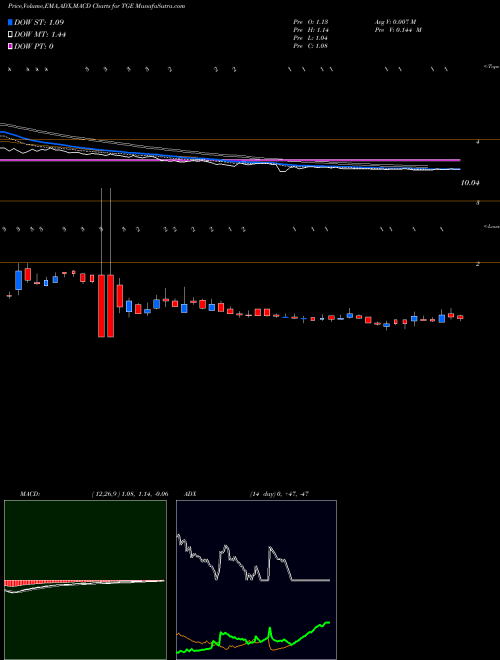Select the 'DOW MT: 1.44' legend label
Image resolution: width=500 pixels, height=660 pixels.
click(40, 35)
